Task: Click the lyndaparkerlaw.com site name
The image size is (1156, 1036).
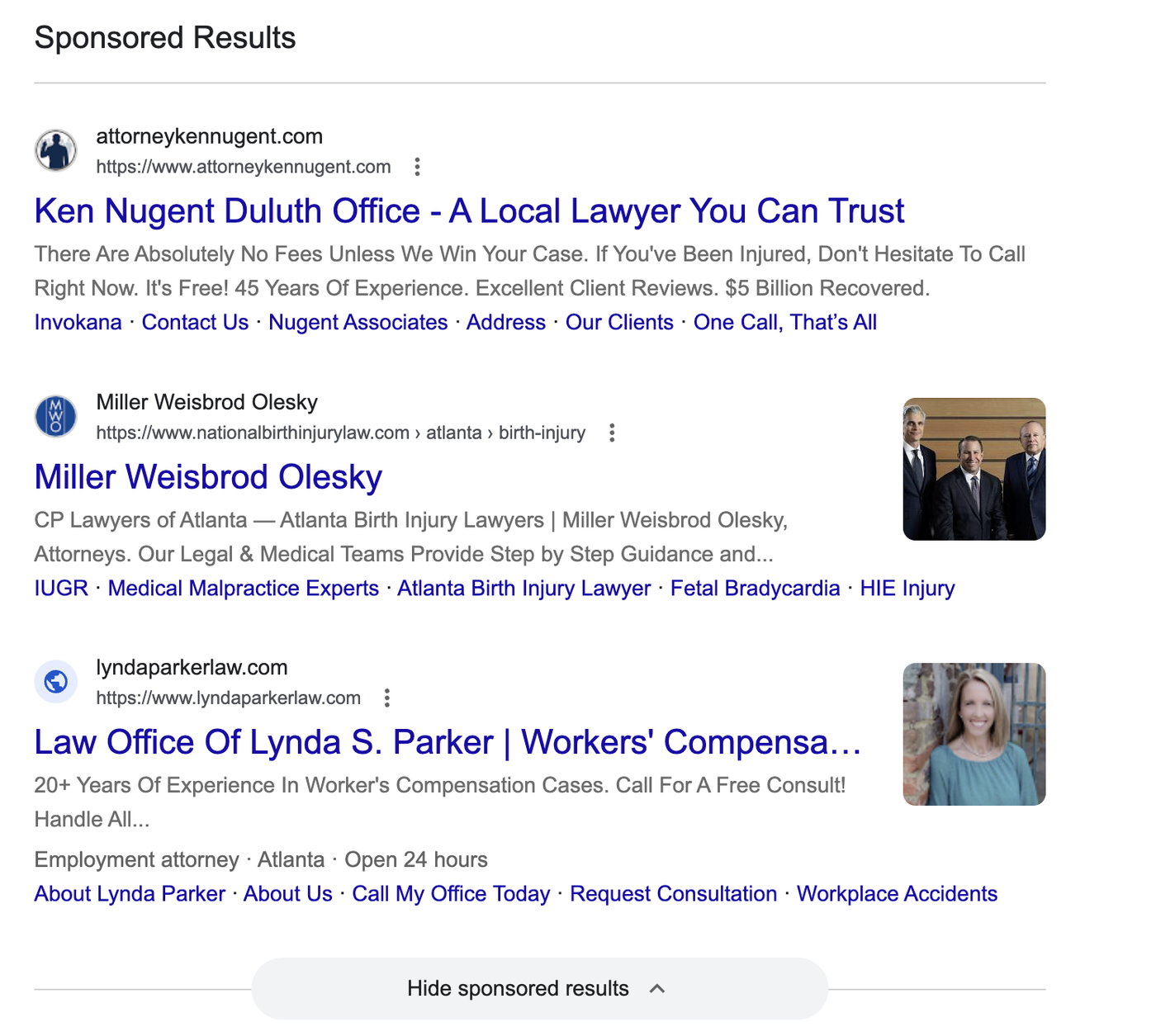Action: [192, 667]
